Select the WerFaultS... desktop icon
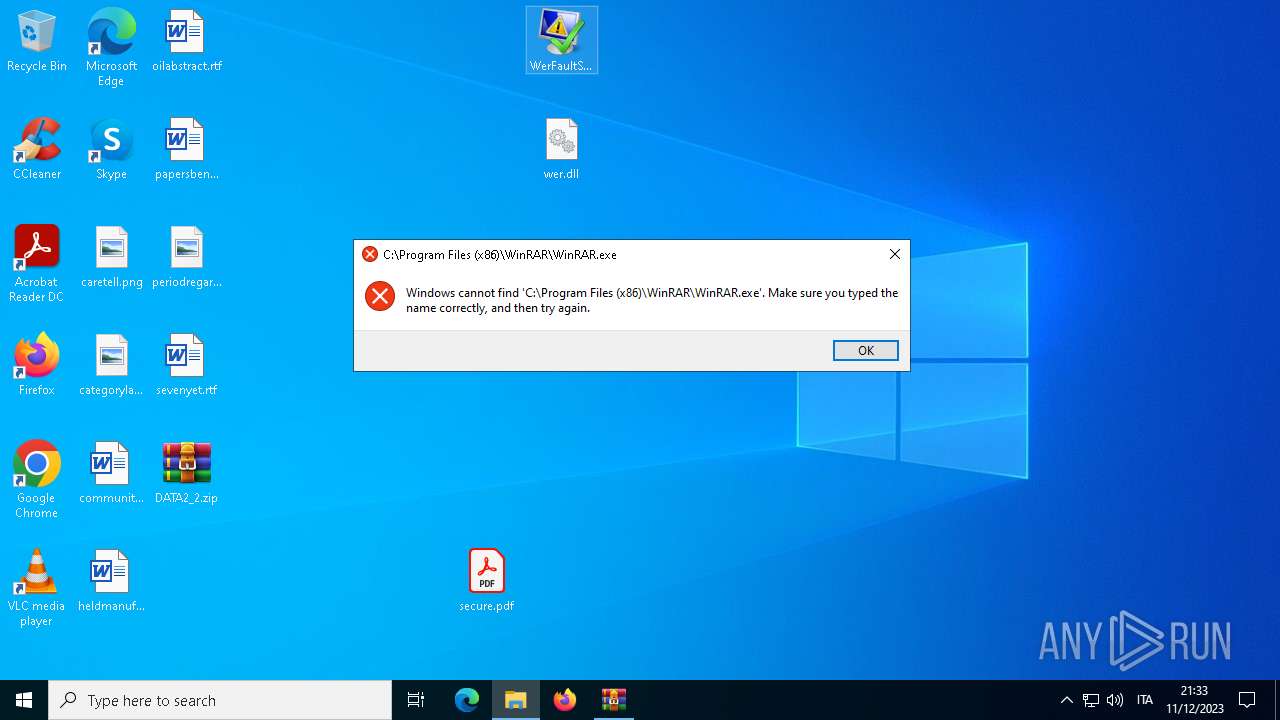The image size is (1280, 720). (562, 41)
